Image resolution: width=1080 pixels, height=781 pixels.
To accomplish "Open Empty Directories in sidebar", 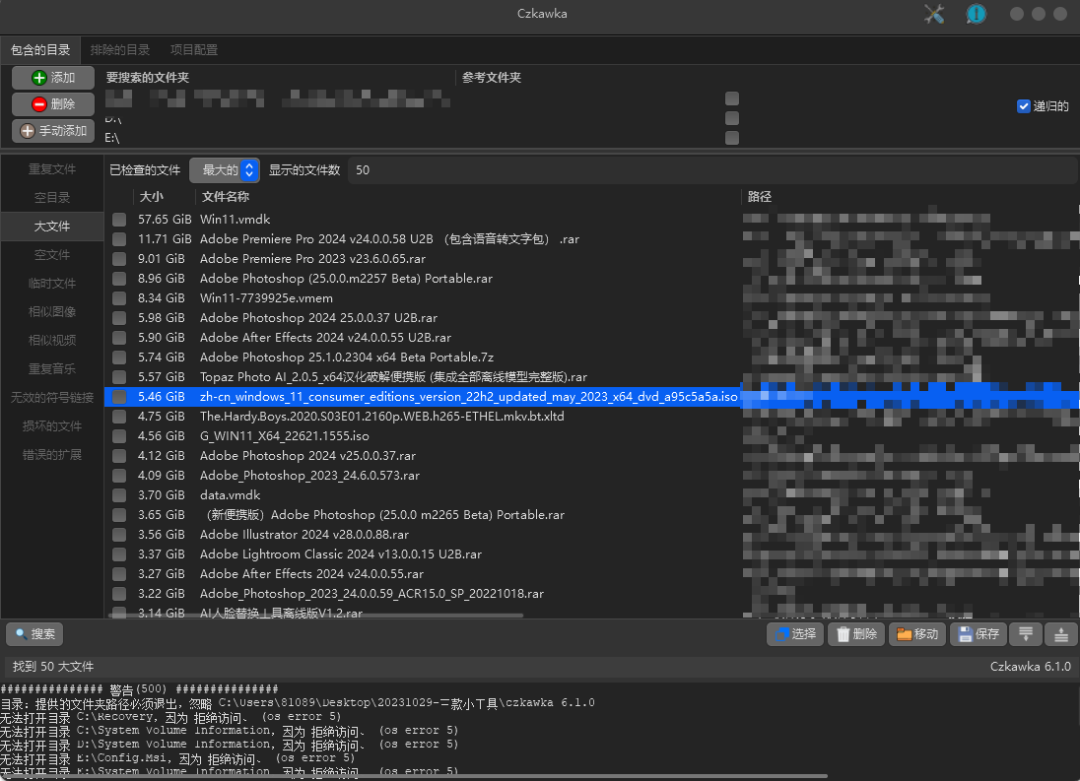I will [x=52, y=198].
